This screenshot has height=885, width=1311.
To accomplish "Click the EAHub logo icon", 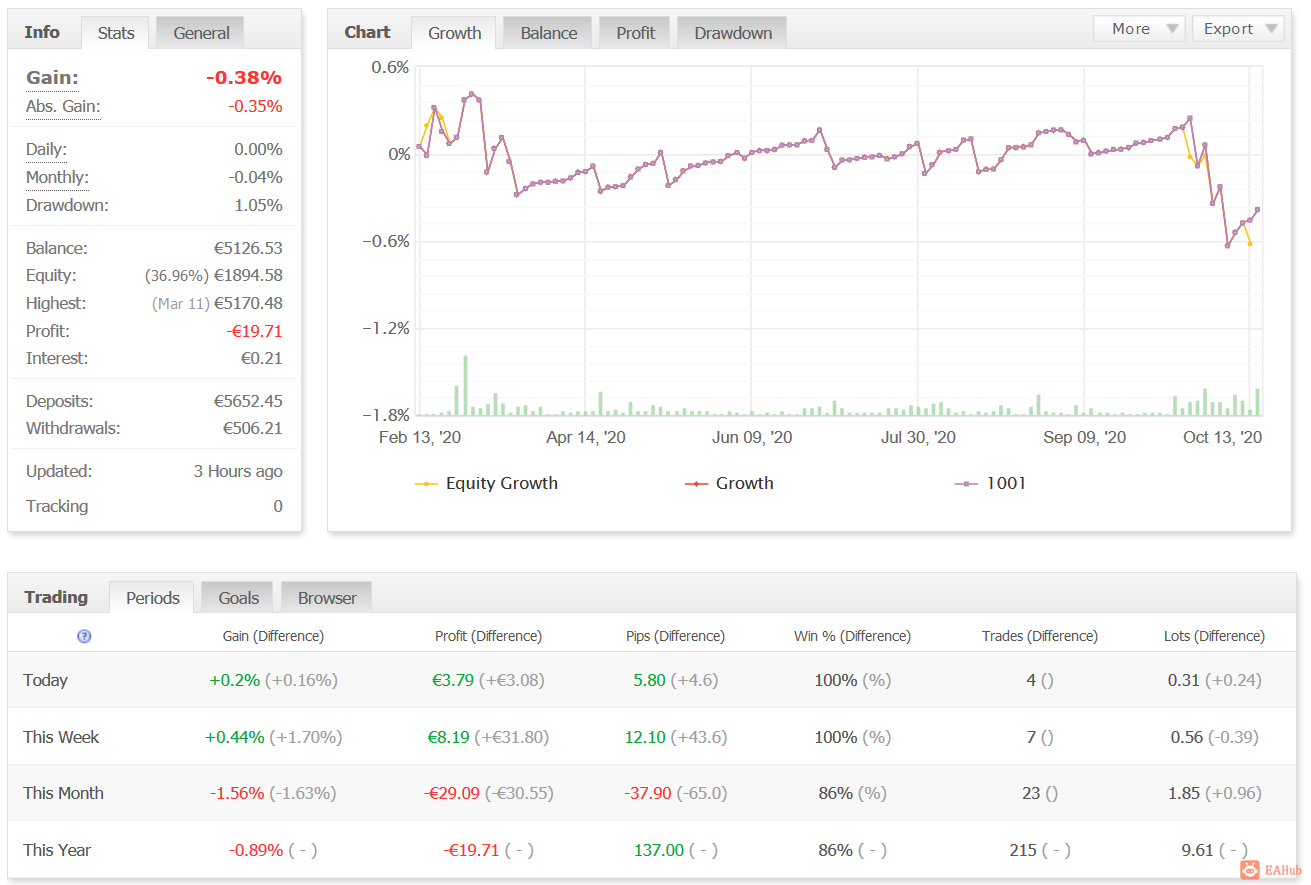I will click(1250, 870).
